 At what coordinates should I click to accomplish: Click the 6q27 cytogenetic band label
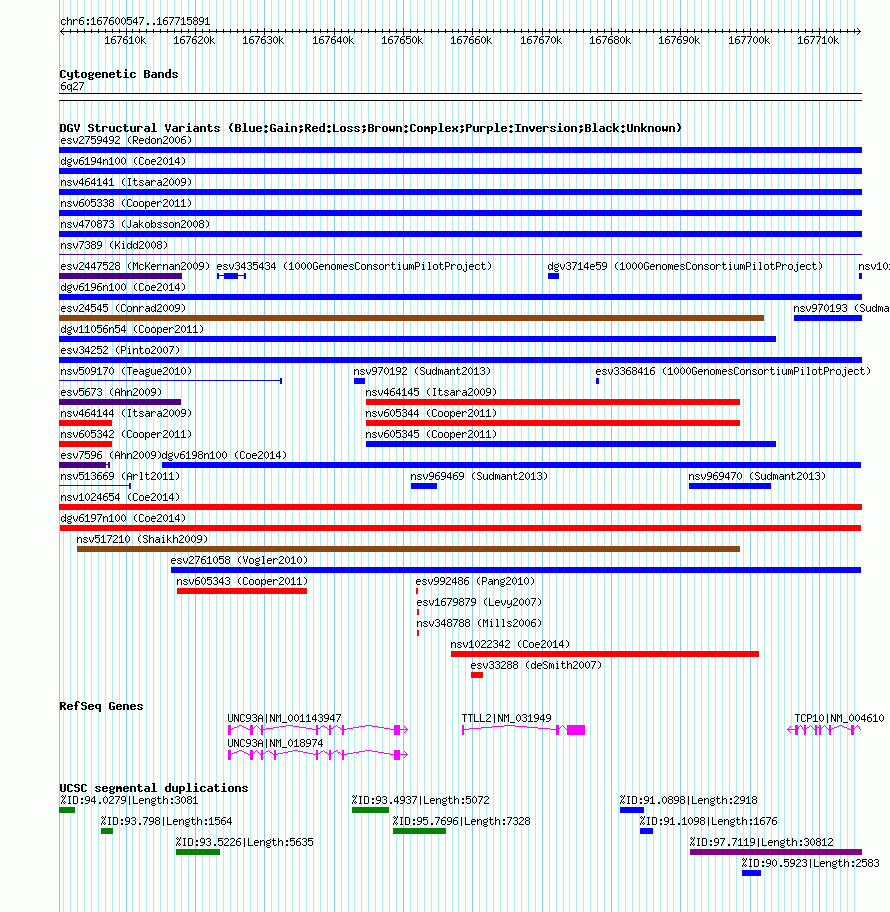pyautogui.click(x=72, y=86)
